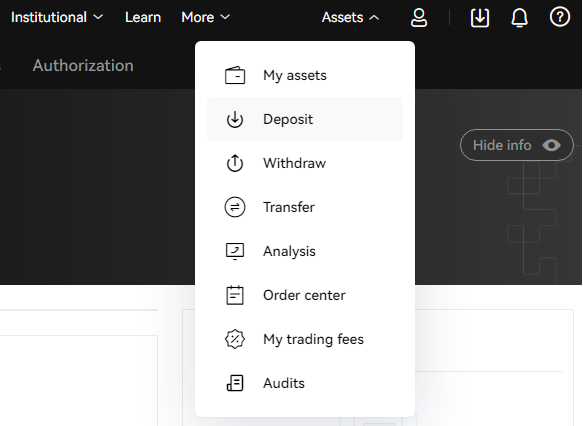Toggle Hide info eye button

click(516, 145)
